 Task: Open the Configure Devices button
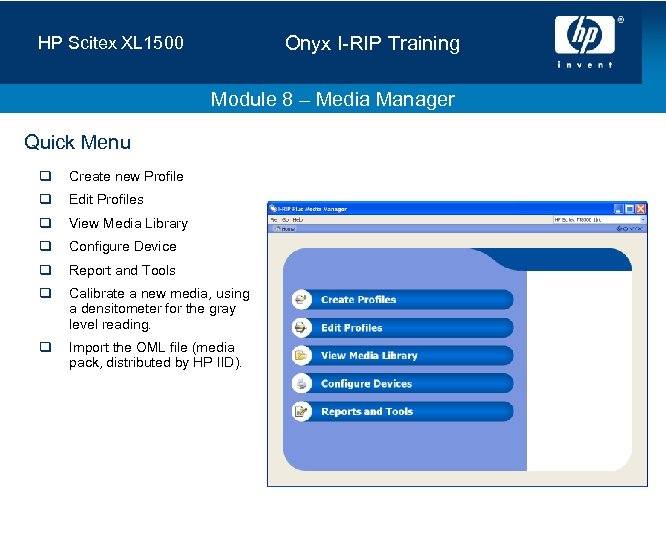coord(403,384)
